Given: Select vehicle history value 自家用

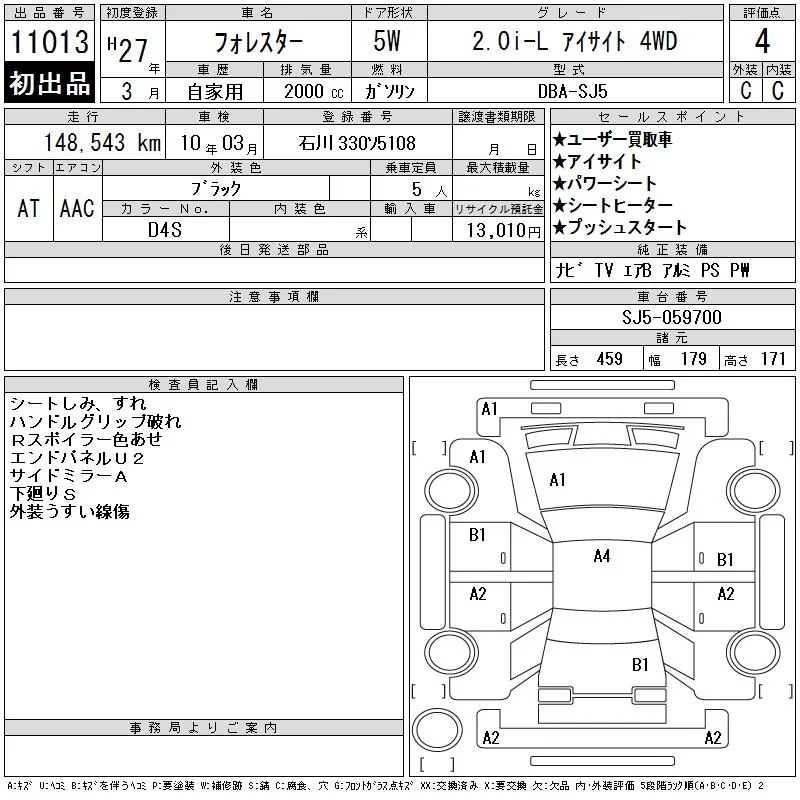Looking at the screenshot, I should coord(215,92).
